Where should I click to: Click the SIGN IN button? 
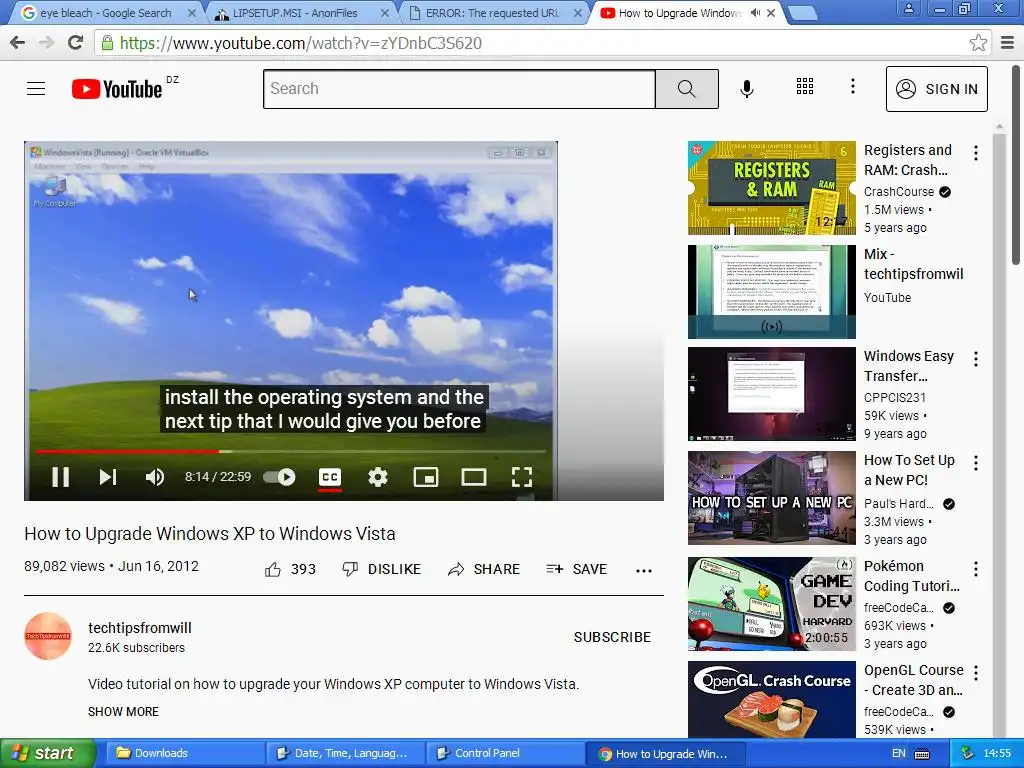(936, 89)
